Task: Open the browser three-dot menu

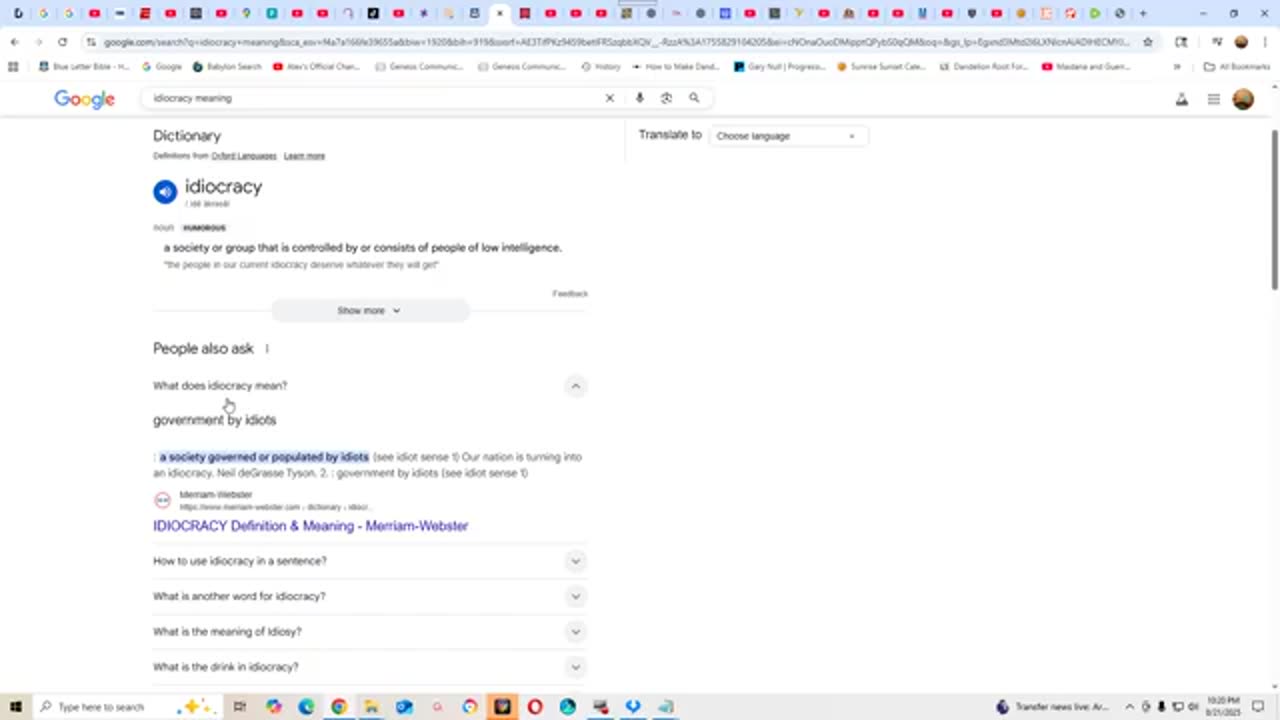Action: tap(1265, 42)
